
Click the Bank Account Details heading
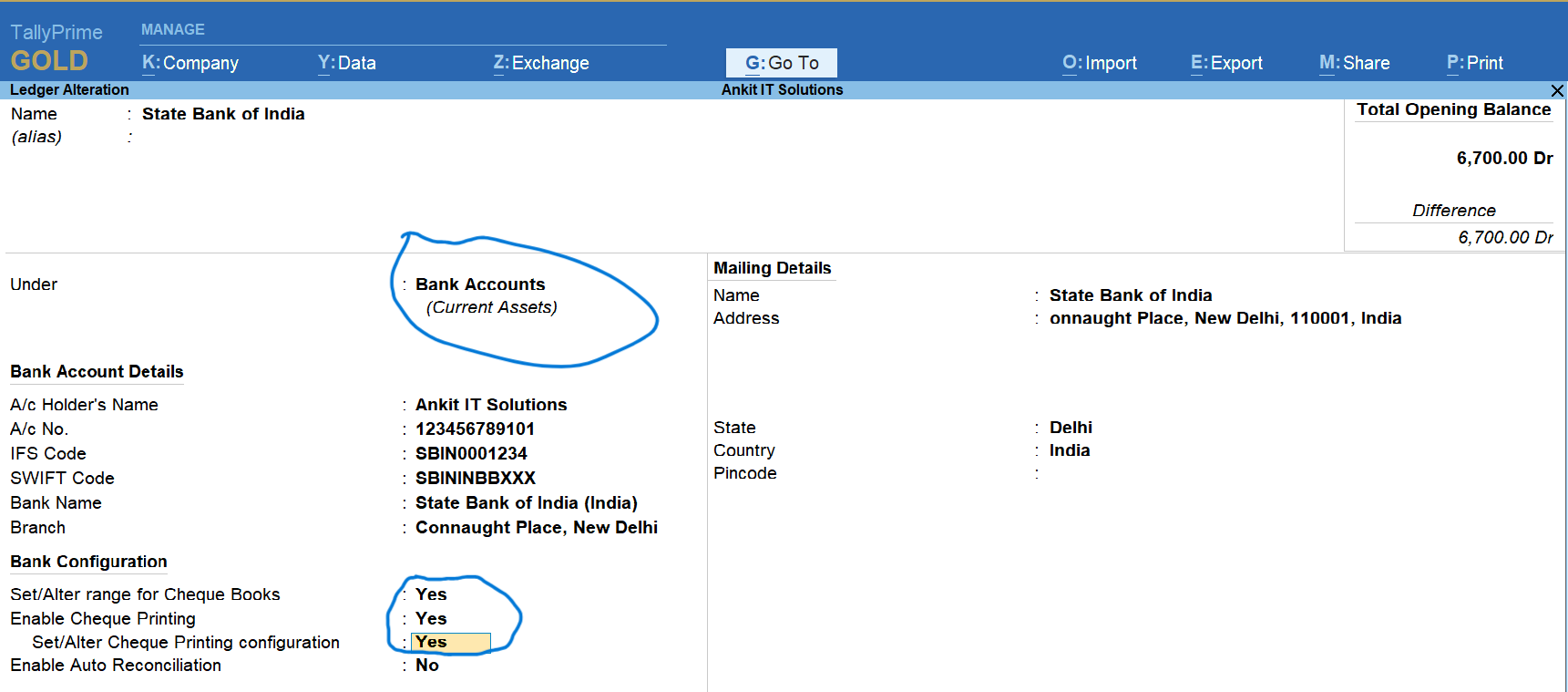(x=97, y=372)
